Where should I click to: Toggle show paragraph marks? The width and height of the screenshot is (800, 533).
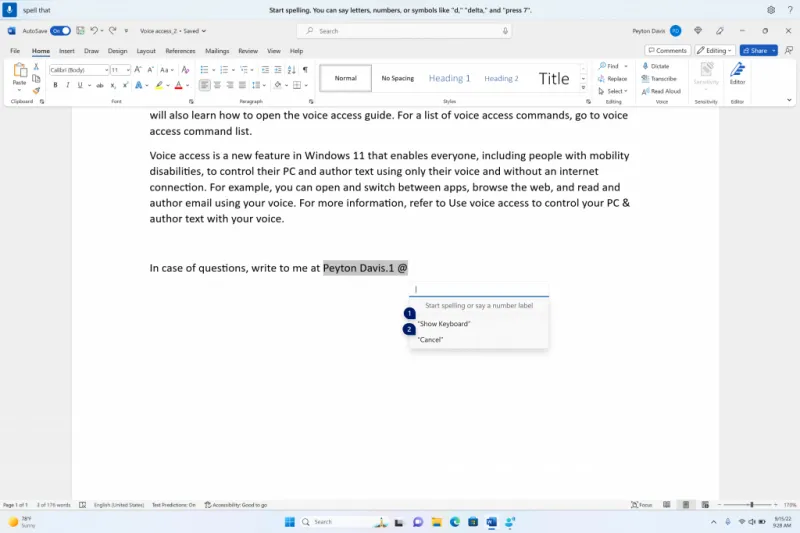click(305, 70)
